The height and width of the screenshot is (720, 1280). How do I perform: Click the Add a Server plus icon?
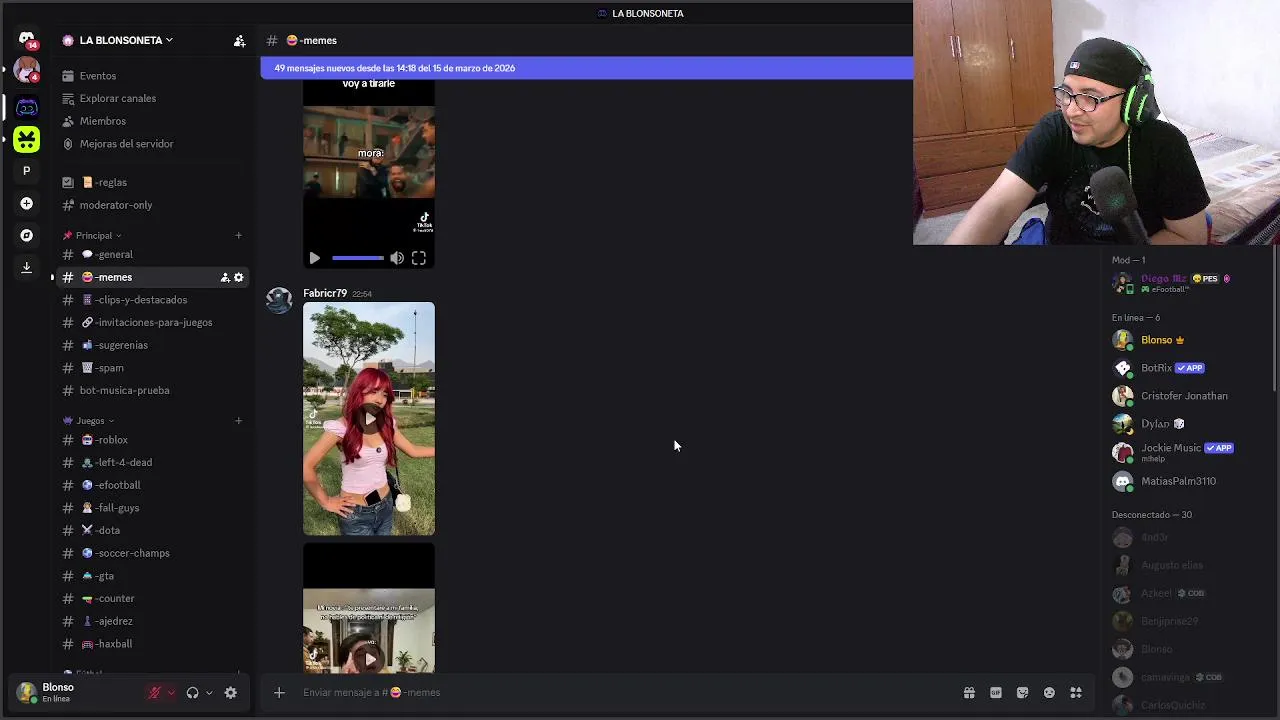27,203
